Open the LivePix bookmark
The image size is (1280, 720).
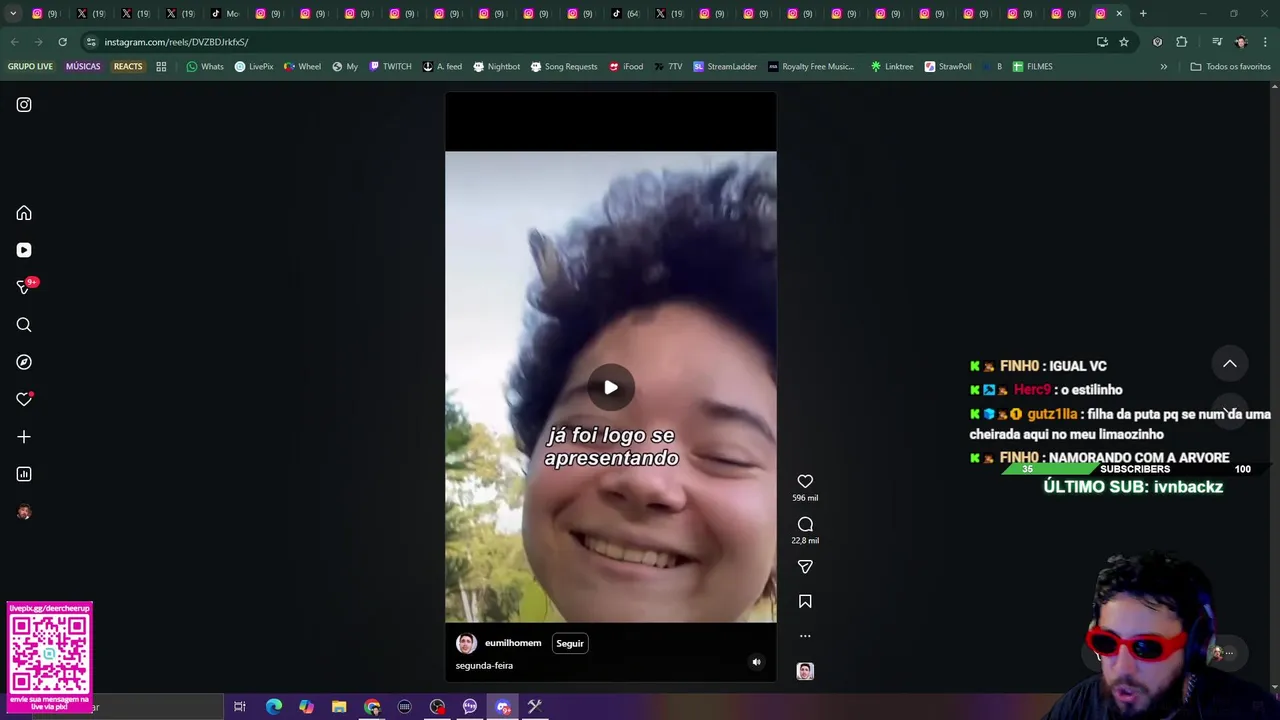click(254, 67)
